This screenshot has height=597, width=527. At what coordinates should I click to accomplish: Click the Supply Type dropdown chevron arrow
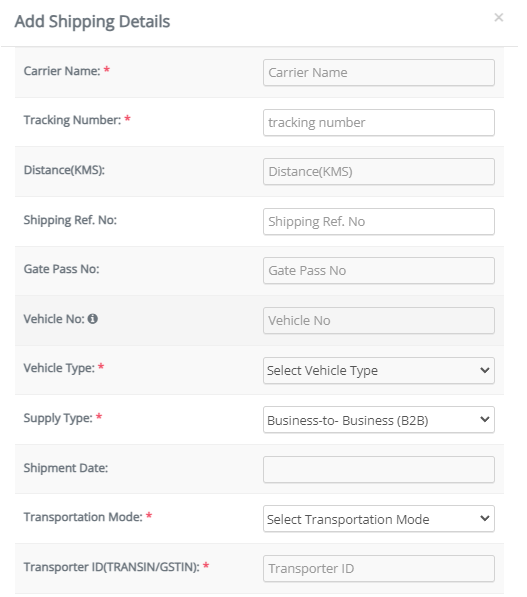point(484,420)
